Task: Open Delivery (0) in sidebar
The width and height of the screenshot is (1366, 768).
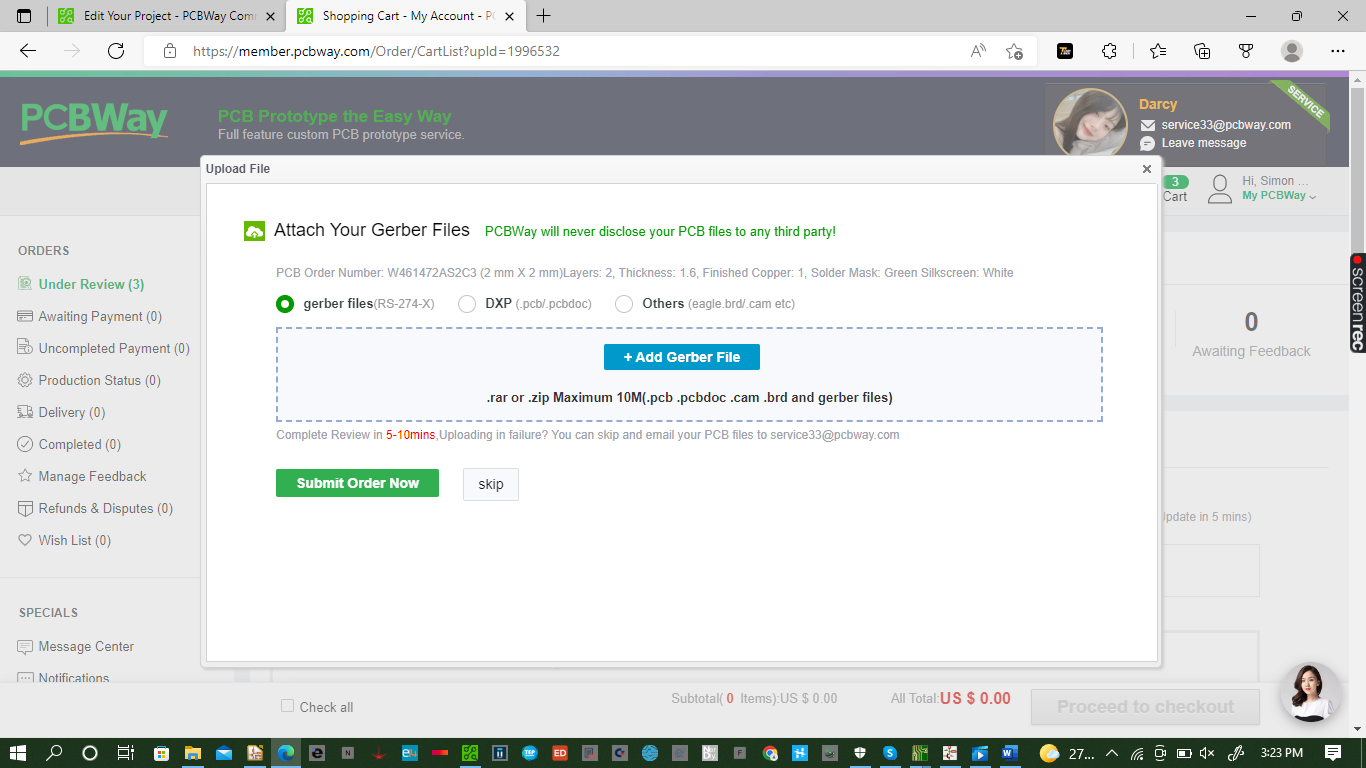Action: 71,412
